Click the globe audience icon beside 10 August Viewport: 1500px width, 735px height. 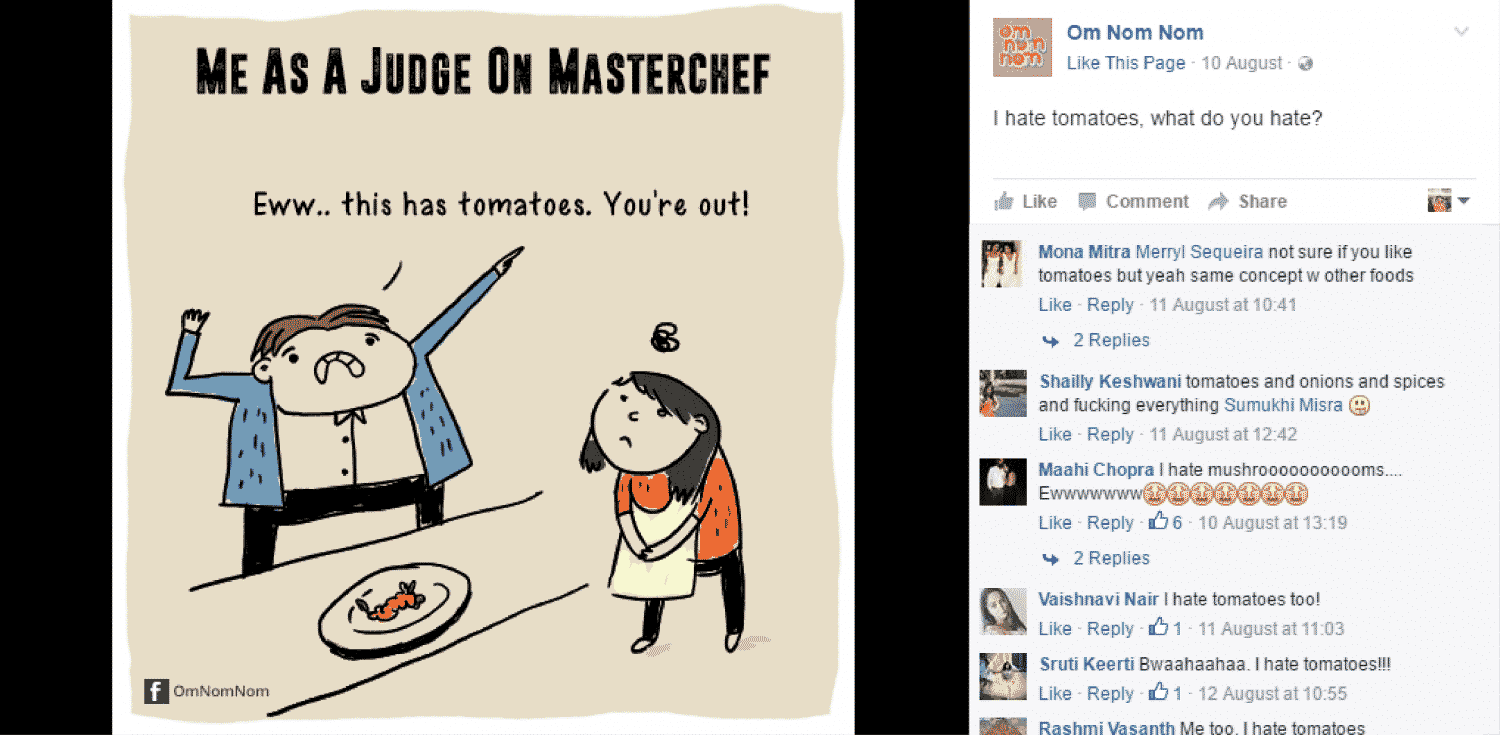[x=1305, y=63]
